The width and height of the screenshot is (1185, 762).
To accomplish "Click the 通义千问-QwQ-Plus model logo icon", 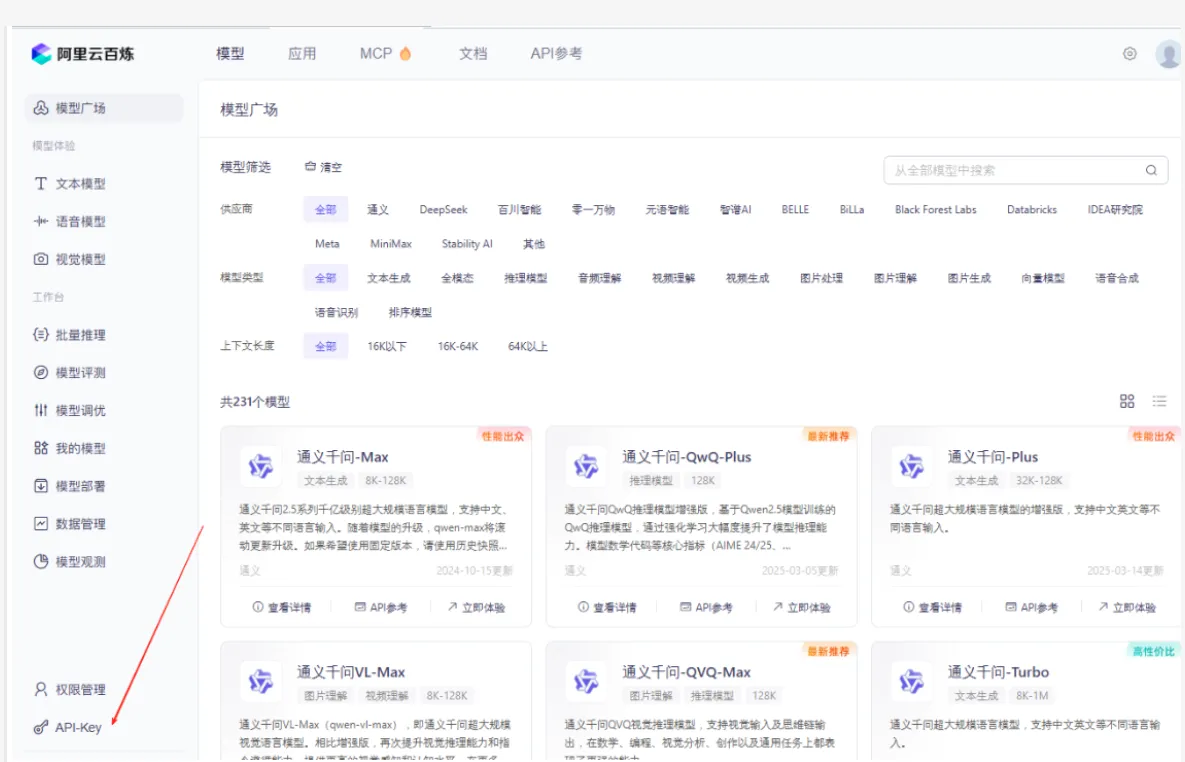I will click(586, 466).
